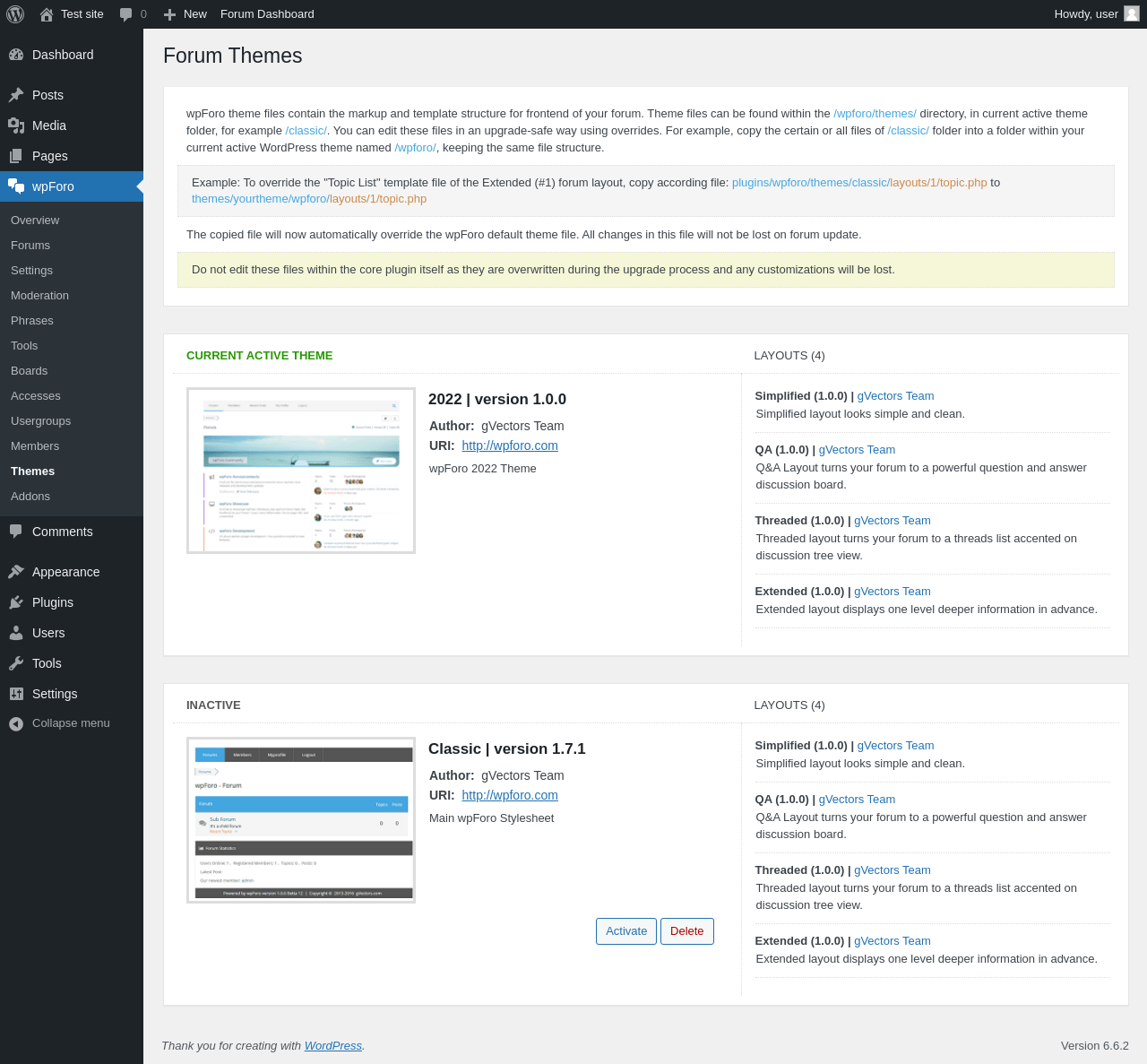Click the Plugins plug icon
Viewport: 1147px width, 1064px height.
(x=16, y=602)
